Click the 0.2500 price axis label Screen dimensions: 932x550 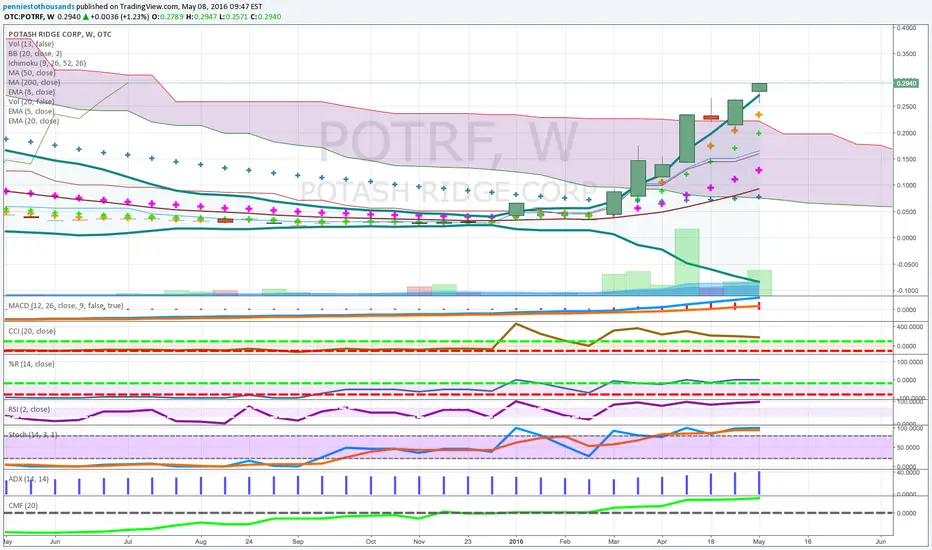[908, 106]
